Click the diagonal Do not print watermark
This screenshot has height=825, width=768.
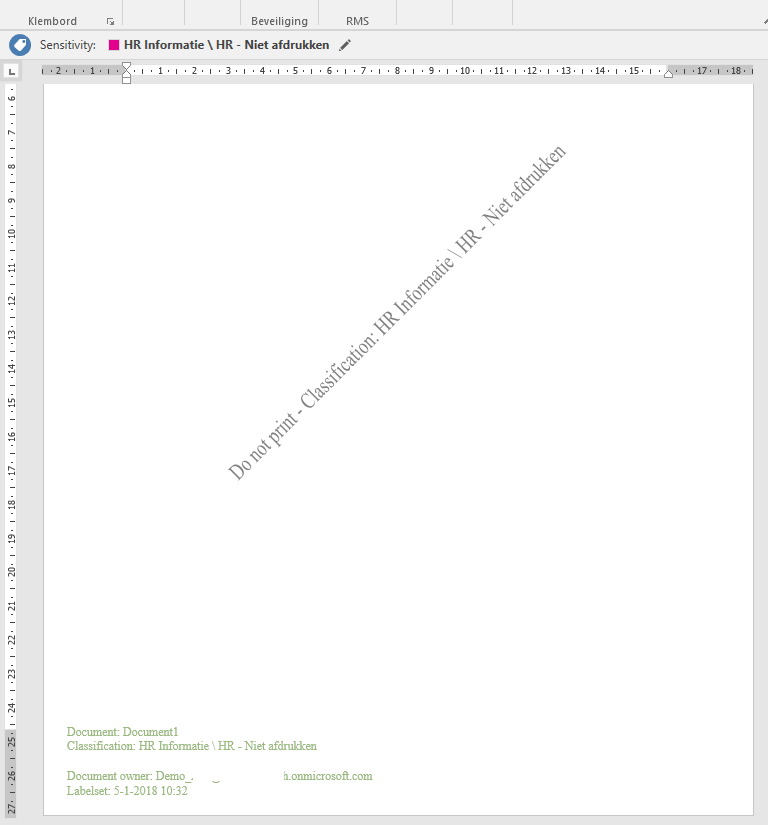pos(397,313)
